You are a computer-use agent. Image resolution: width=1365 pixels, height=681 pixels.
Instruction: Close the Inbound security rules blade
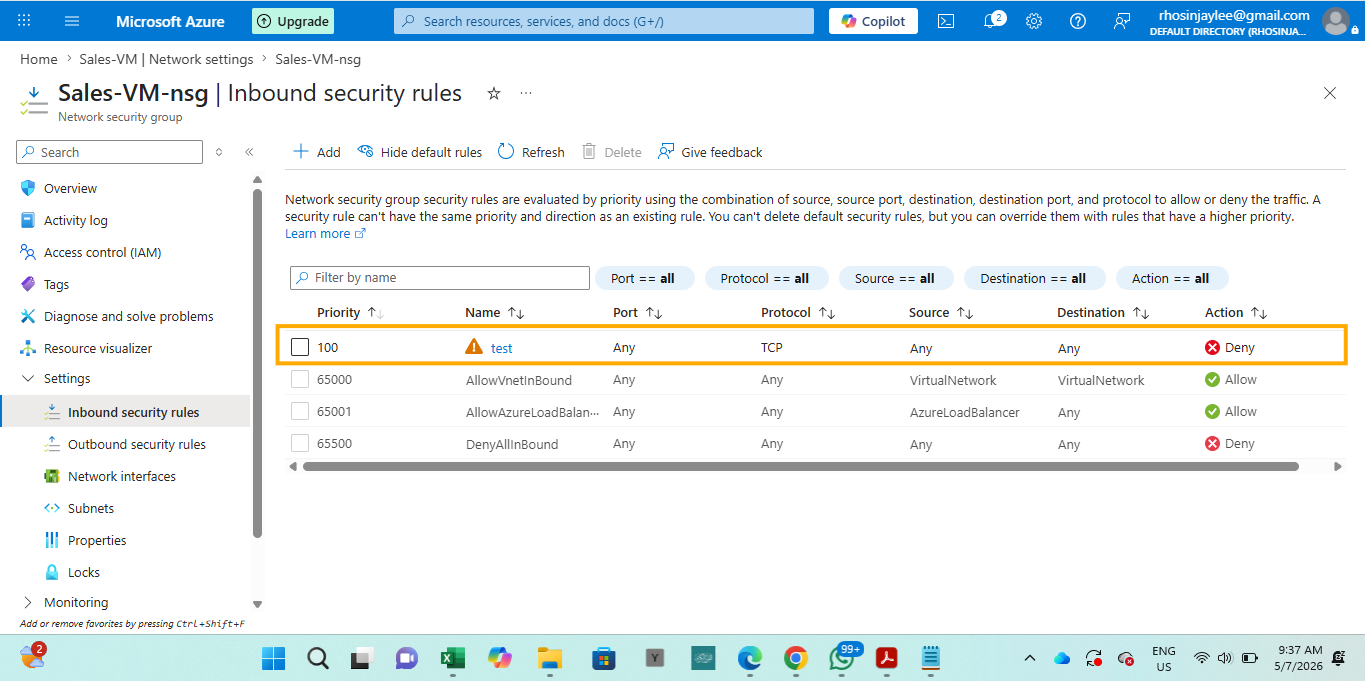pyautogui.click(x=1330, y=93)
